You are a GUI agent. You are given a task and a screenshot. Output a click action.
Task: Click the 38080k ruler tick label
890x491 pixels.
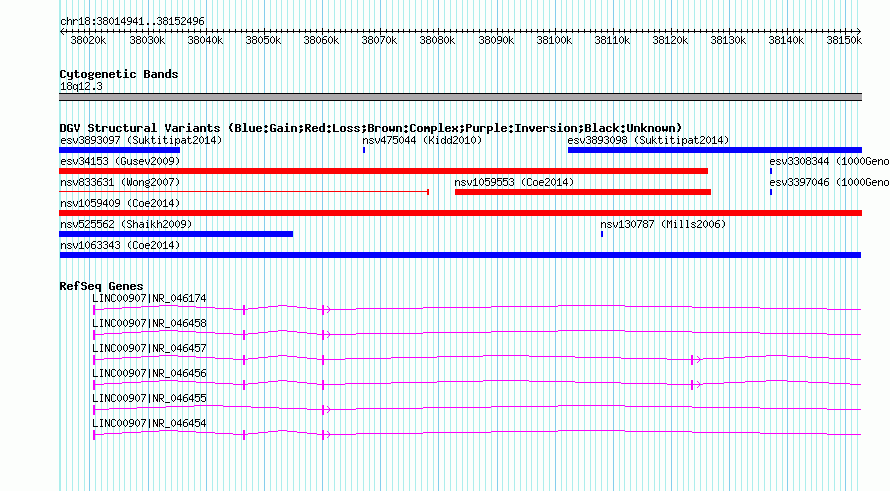tap(437, 41)
